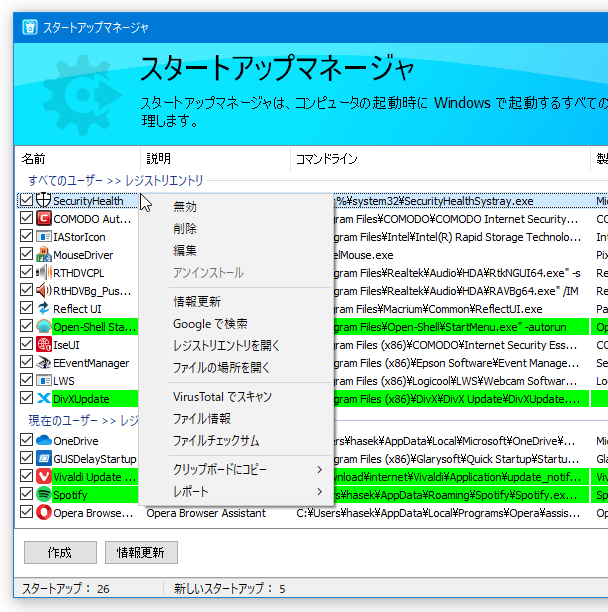This screenshot has height=612, width=608.
Task: Toggle the Reflect UI checkbox
Action: coord(26,308)
